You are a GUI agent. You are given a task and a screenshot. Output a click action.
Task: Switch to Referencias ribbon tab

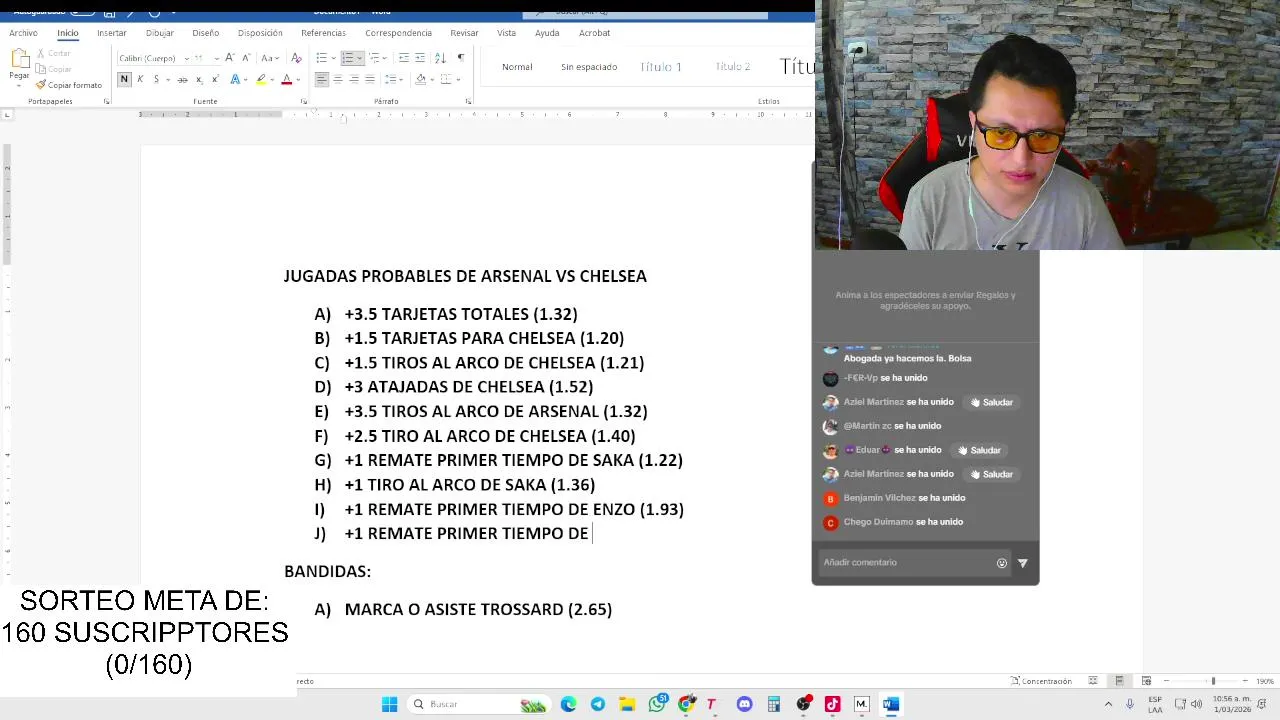323,33
